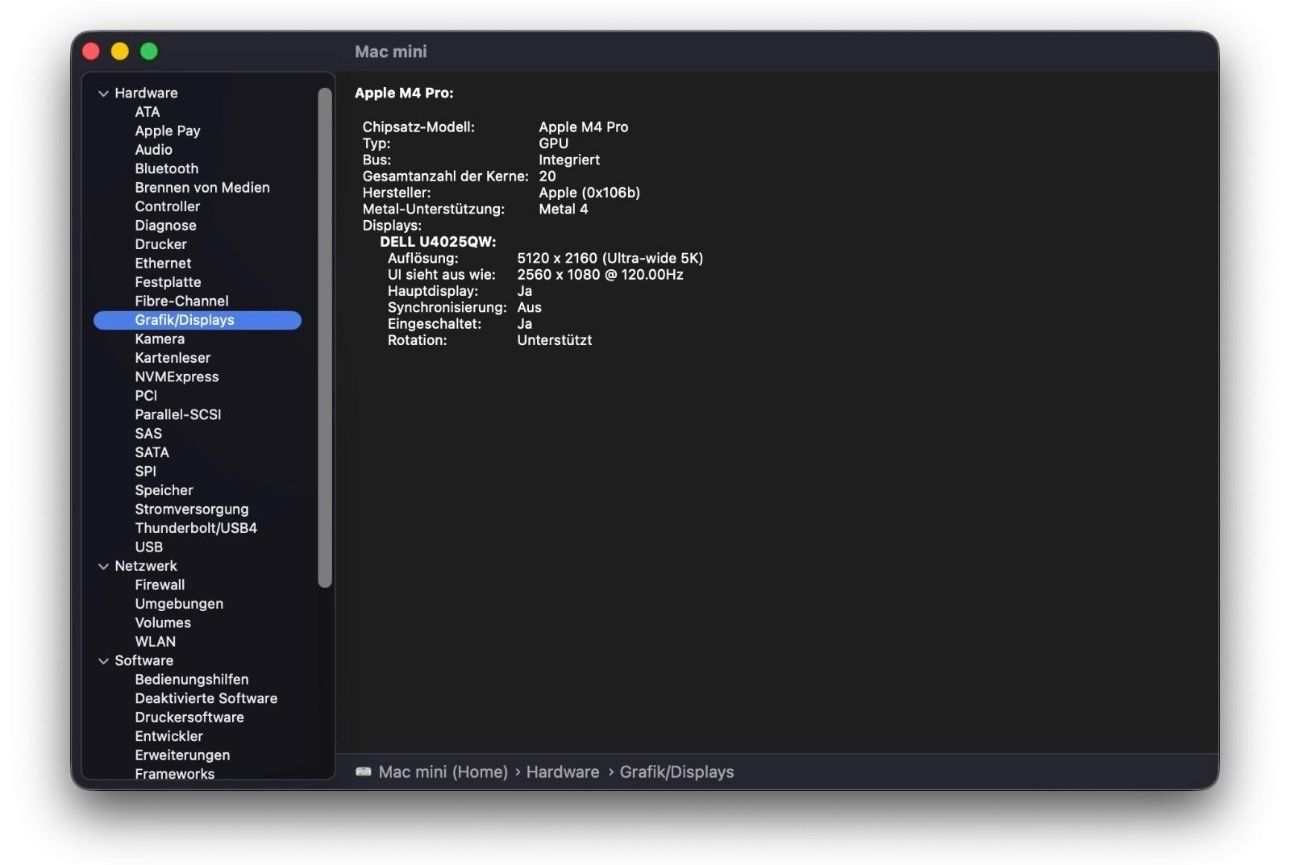The width and height of the screenshot is (1290, 865).
Task: Open the Erweiterungen entry
Action: click(x=182, y=756)
